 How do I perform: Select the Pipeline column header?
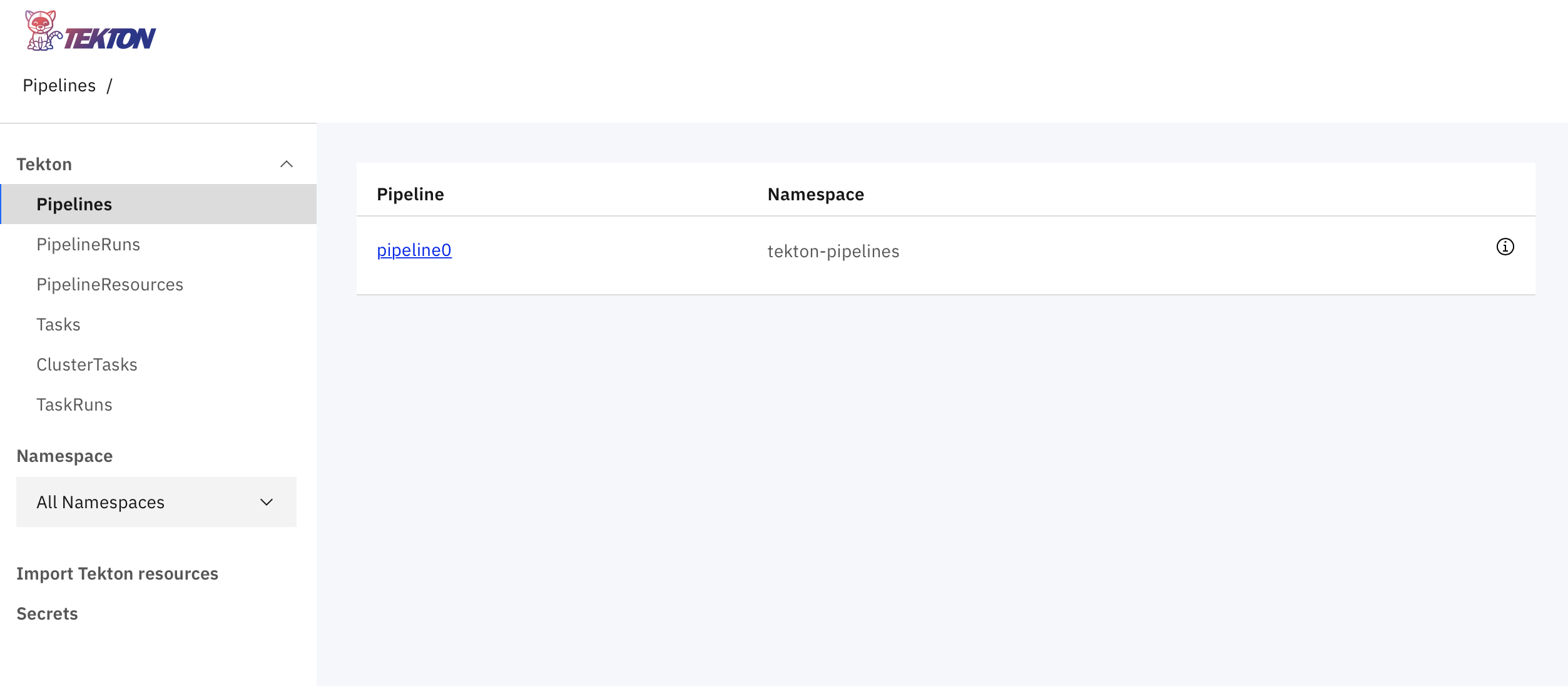coord(410,194)
